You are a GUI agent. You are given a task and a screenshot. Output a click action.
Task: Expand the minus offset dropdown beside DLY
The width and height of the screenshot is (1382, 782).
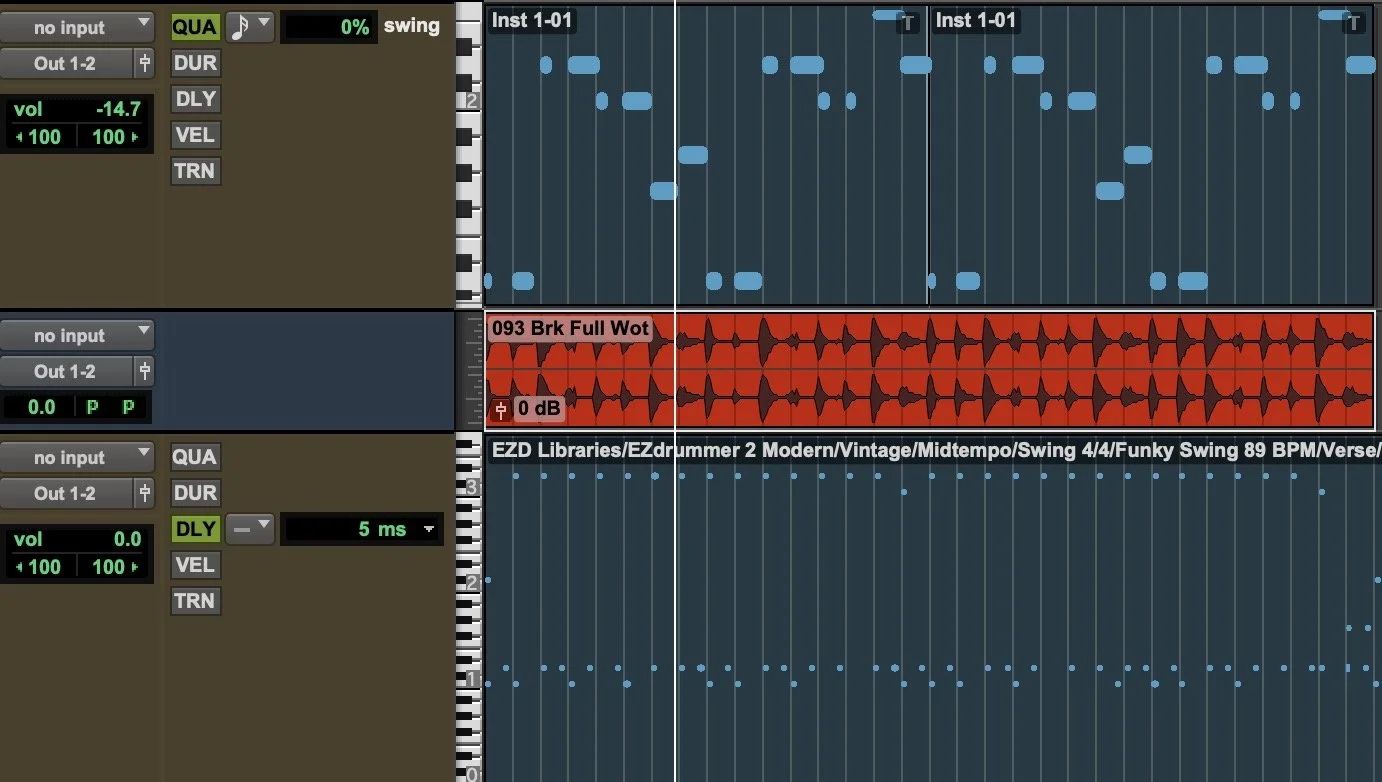click(x=249, y=528)
